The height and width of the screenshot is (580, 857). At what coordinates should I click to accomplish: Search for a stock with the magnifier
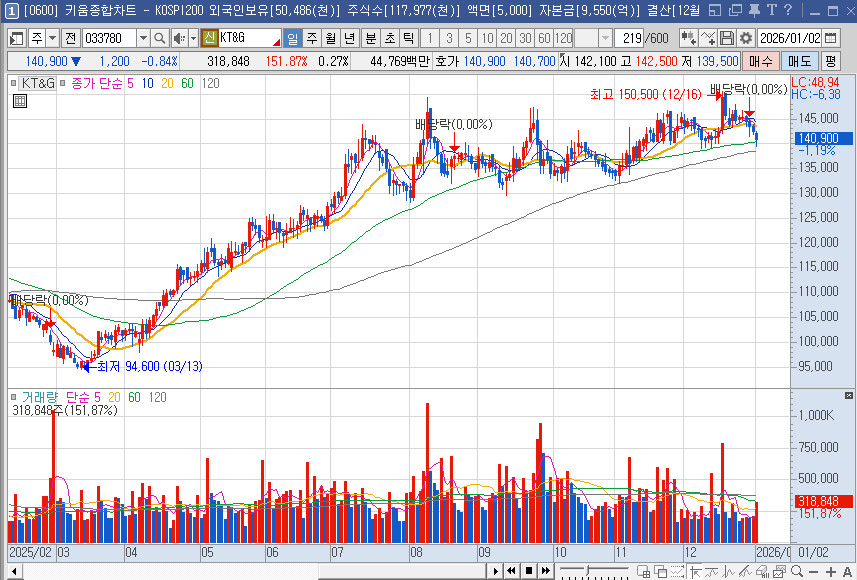click(x=160, y=38)
